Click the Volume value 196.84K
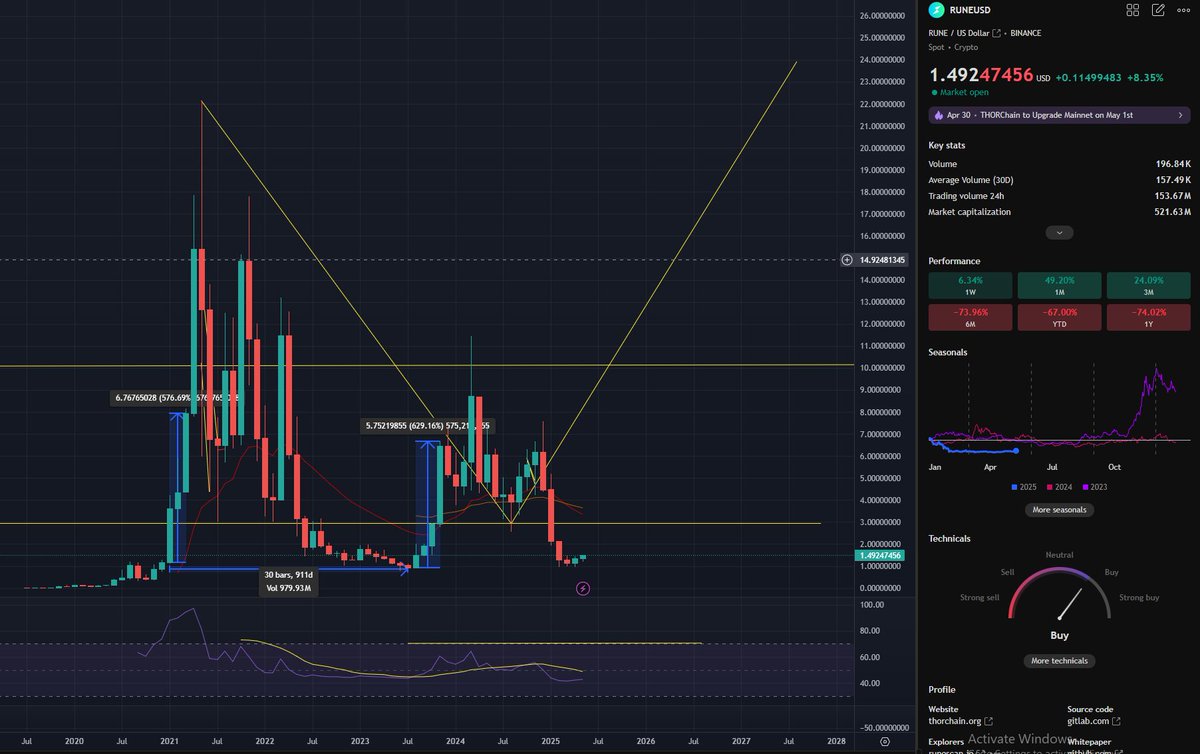The height and width of the screenshot is (754, 1200). (x=1172, y=164)
